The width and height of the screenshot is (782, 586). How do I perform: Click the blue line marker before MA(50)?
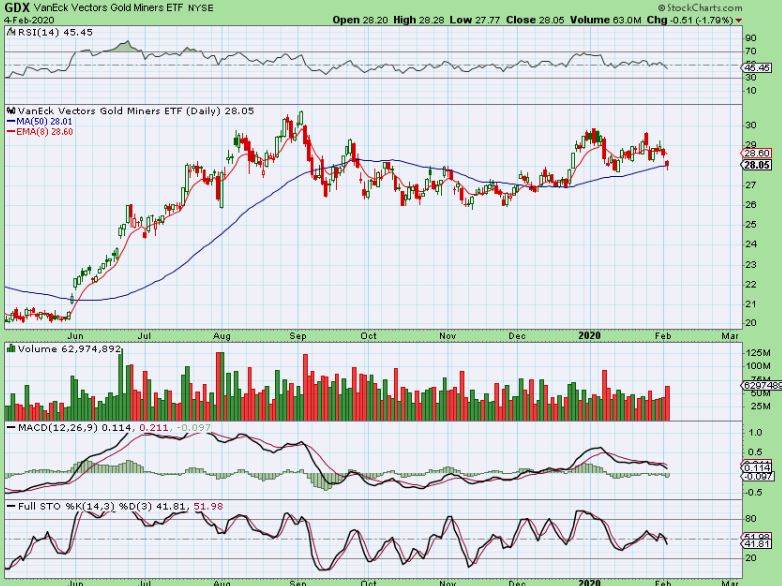[x=11, y=121]
